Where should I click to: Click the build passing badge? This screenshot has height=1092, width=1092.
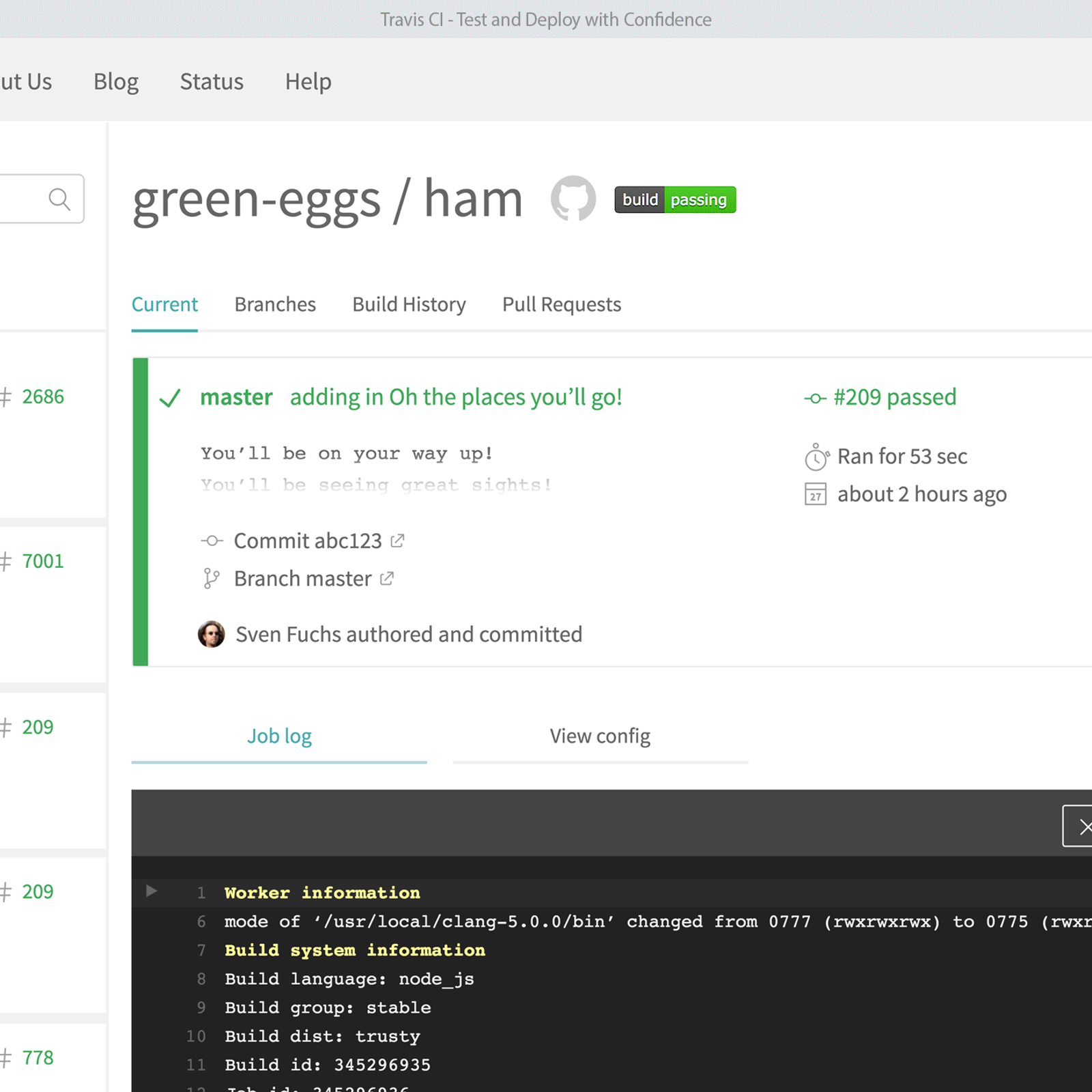coord(675,199)
